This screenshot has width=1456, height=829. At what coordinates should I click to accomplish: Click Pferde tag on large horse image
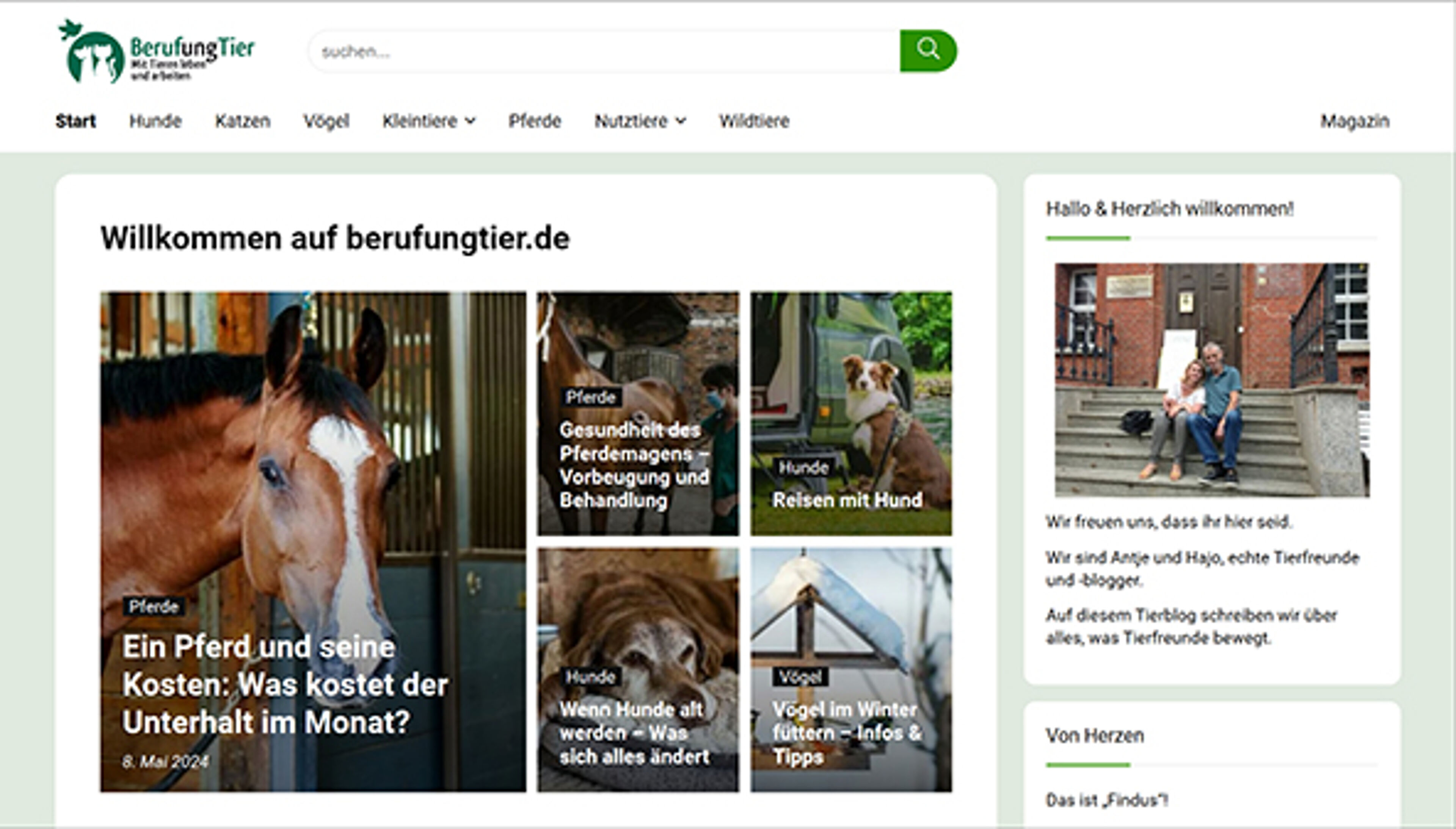click(154, 606)
